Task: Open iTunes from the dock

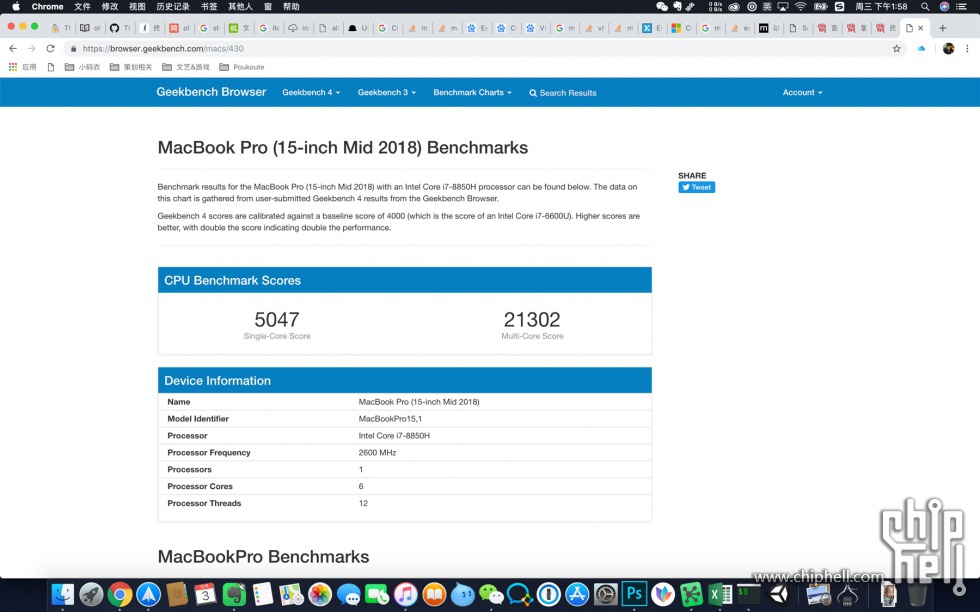Action: pyautogui.click(x=406, y=594)
